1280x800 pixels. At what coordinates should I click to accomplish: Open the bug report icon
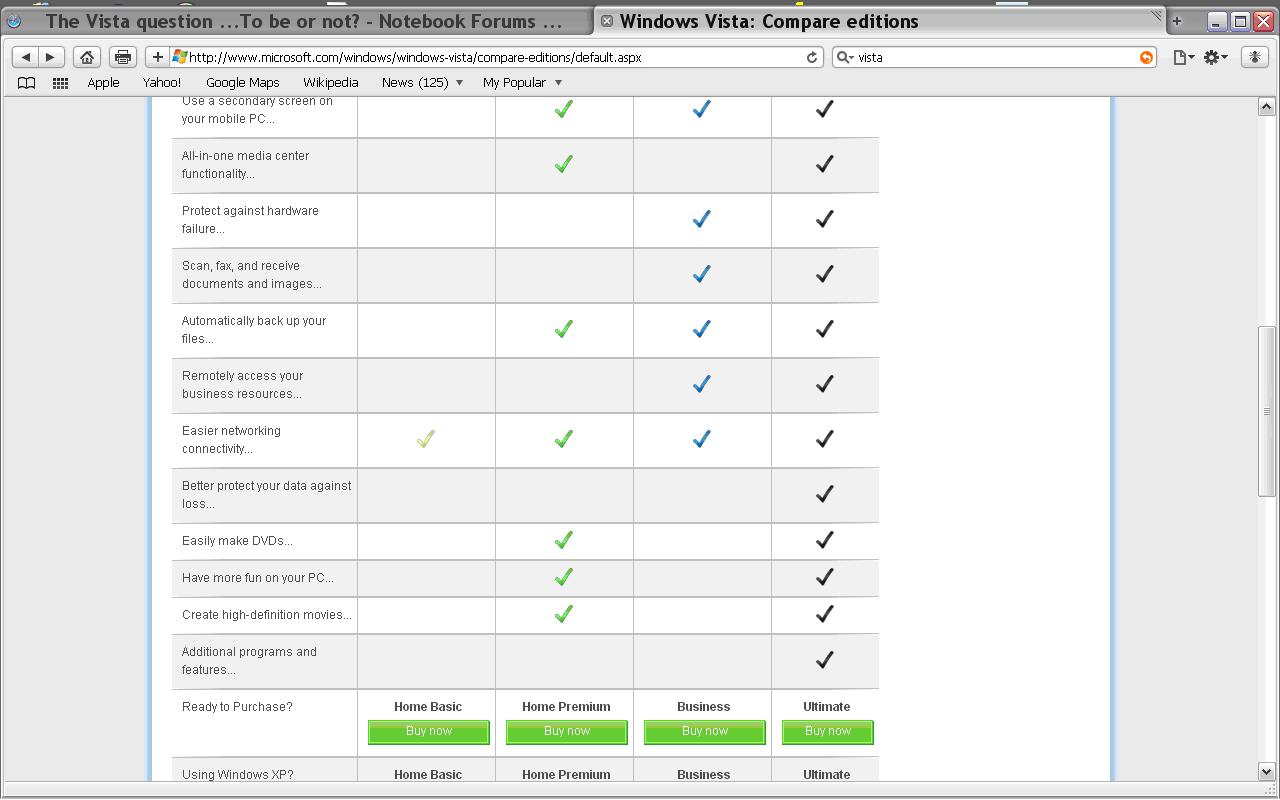1254,57
